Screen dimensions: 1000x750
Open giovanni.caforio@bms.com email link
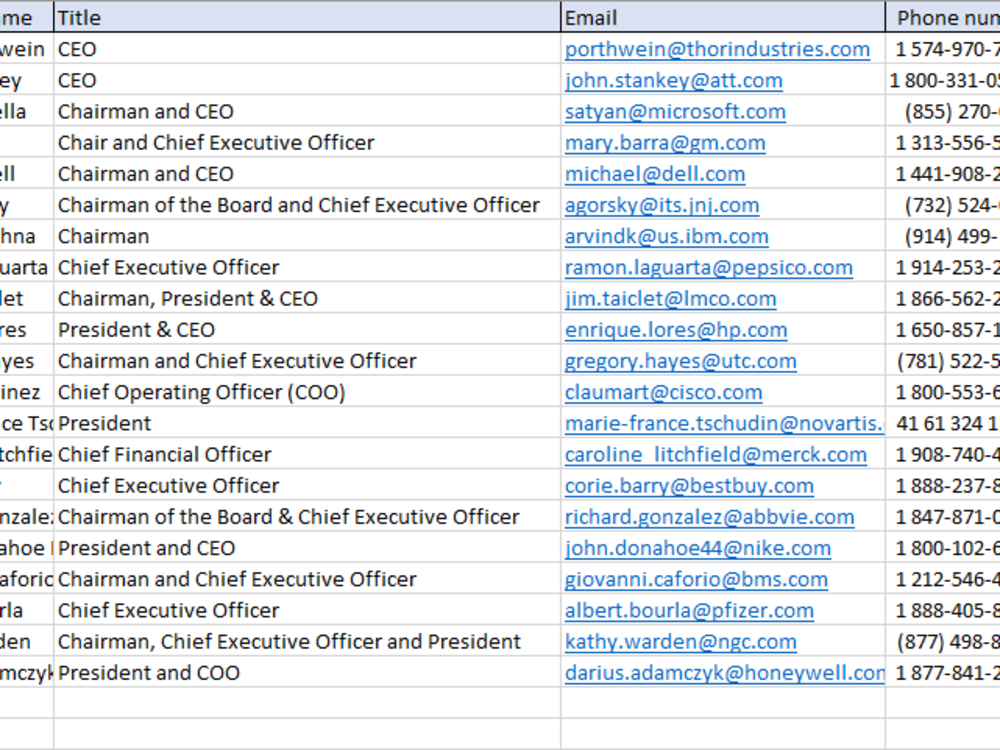click(696, 580)
